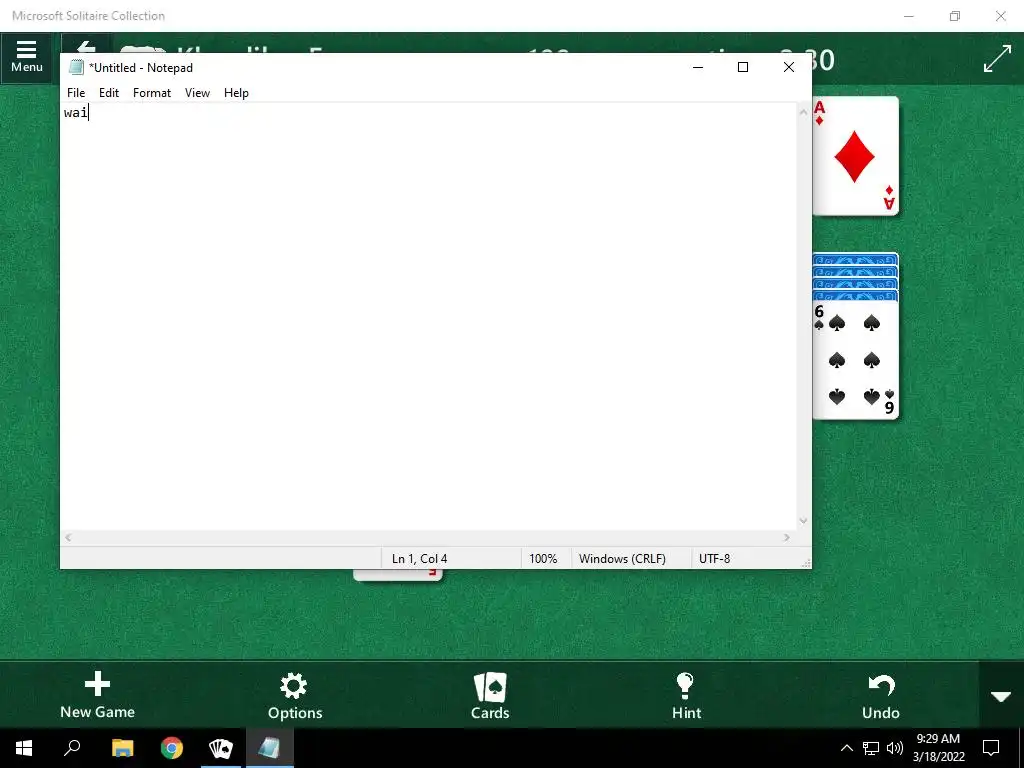The image size is (1024, 768).
Task: Get a Hint with the lightbulb
Action: (686, 696)
